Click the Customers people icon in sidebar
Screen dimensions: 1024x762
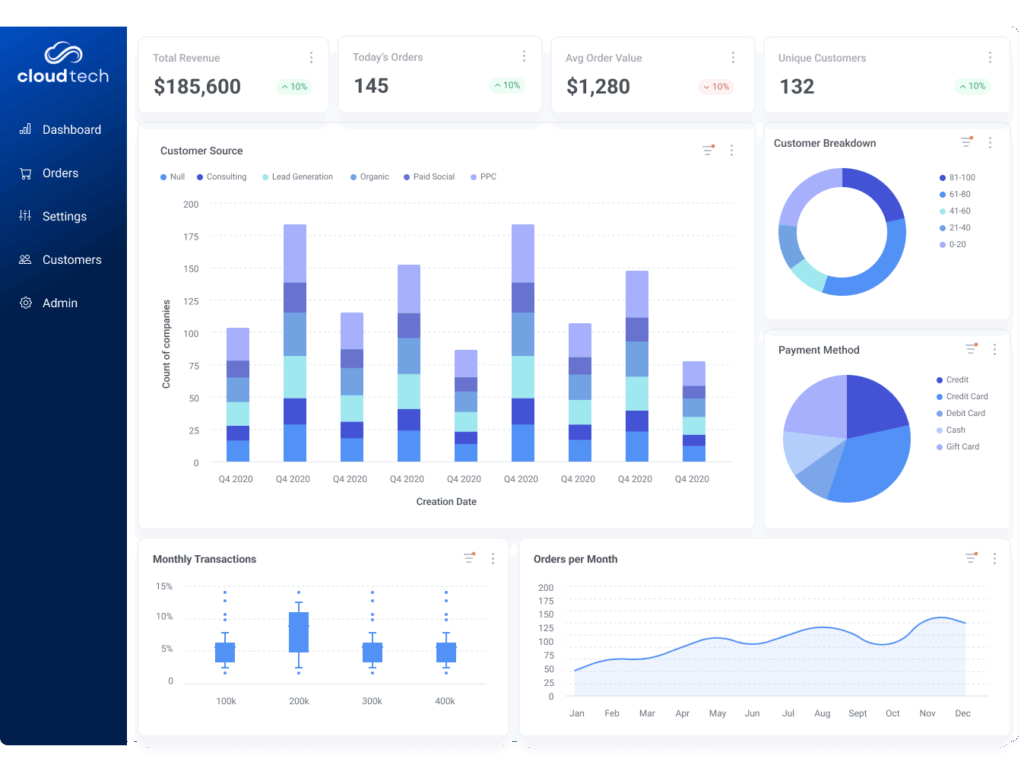pyautogui.click(x=25, y=260)
